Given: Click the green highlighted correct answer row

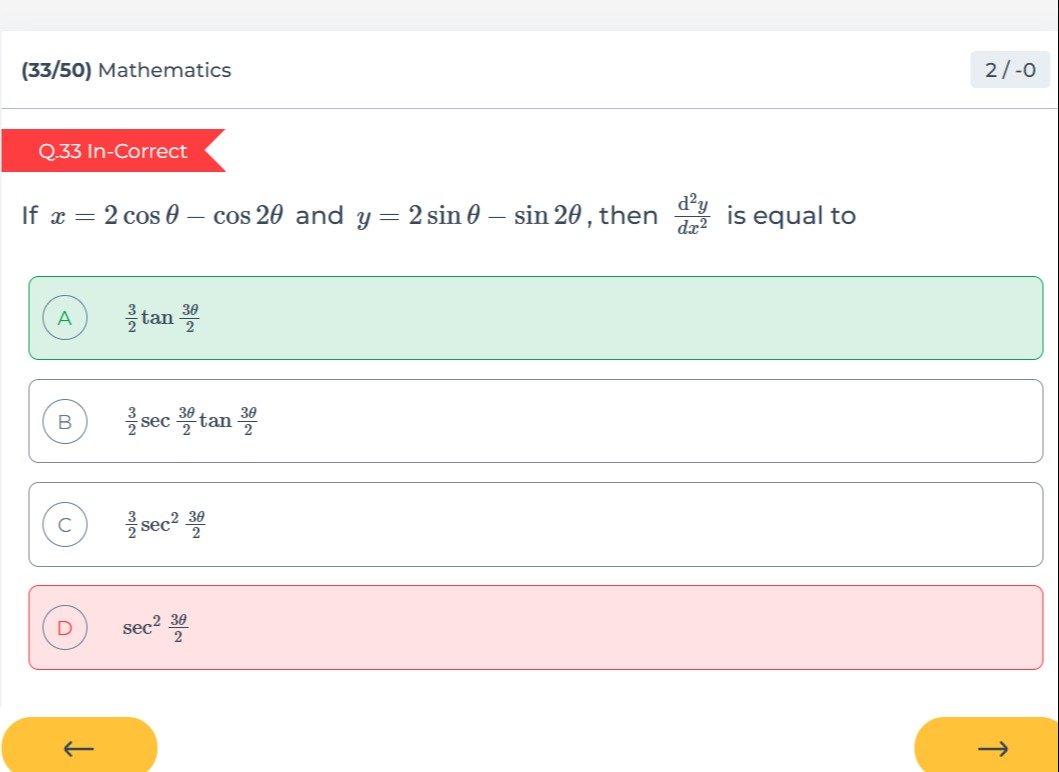Looking at the screenshot, I should click(536, 317).
